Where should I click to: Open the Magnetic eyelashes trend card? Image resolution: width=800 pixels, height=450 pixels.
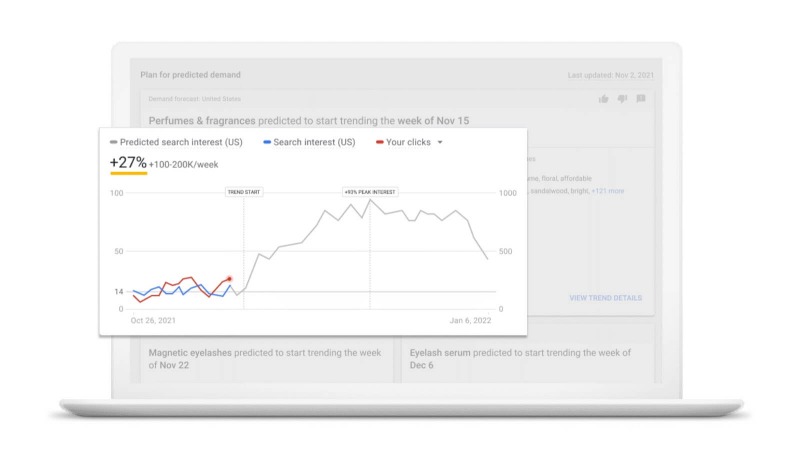point(266,359)
